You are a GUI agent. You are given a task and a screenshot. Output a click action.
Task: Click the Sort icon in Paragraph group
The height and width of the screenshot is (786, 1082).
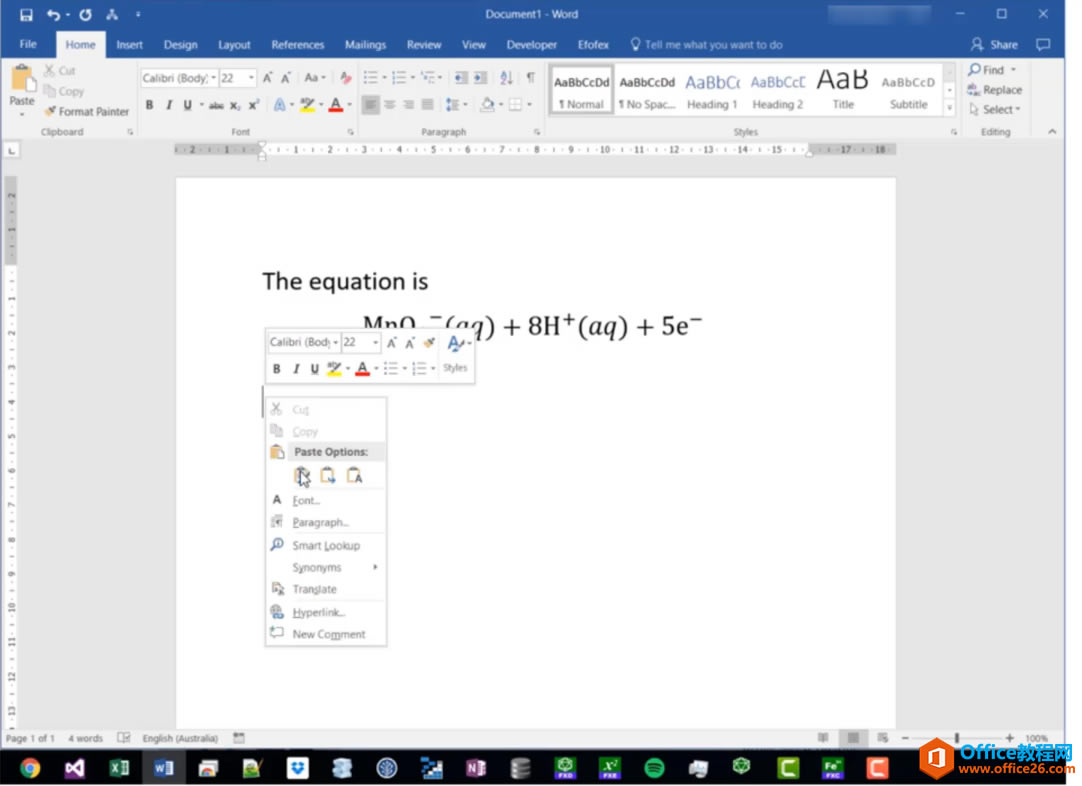pyautogui.click(x=506, y=78)
